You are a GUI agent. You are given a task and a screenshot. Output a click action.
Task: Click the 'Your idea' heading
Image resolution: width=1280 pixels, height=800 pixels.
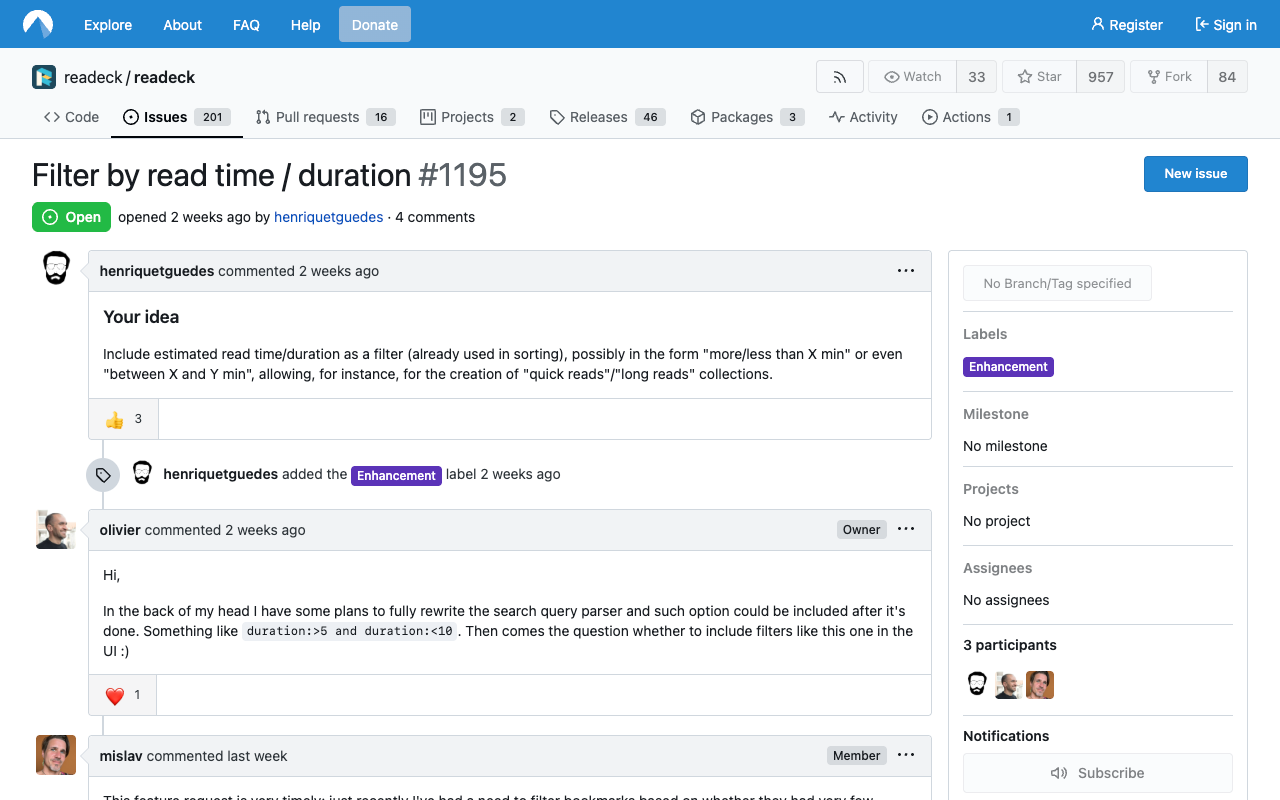click(141, 317)
